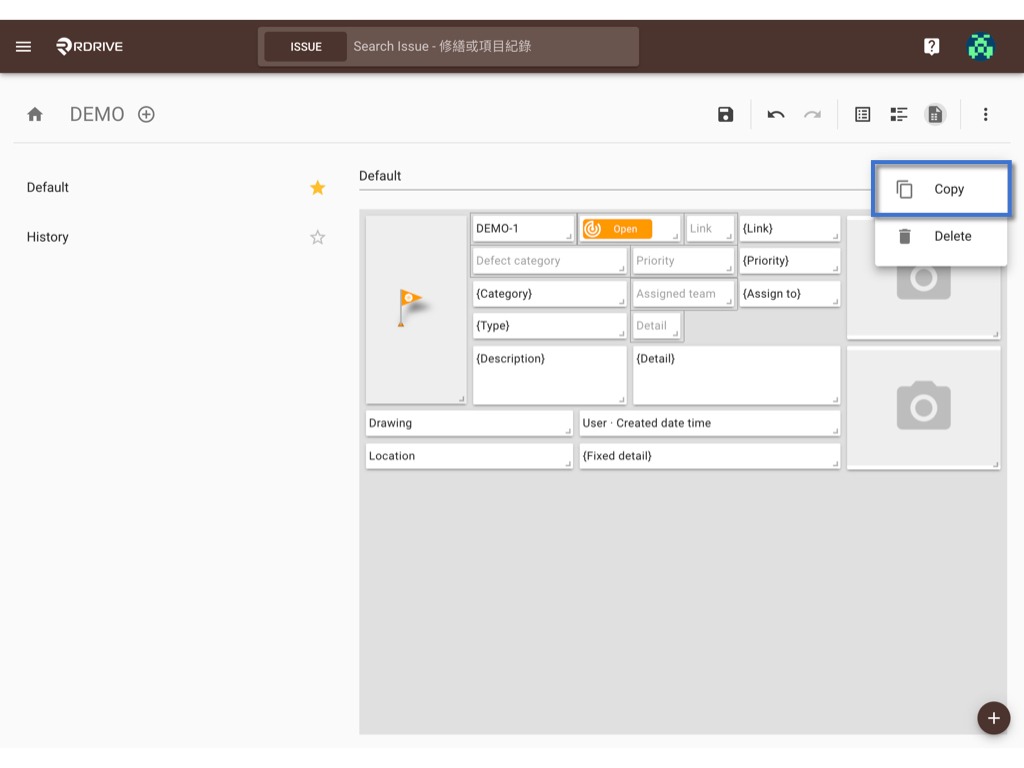Undo the last change
The width and height of the screenshot is (1024, 768).
click(x=775, y=115)
